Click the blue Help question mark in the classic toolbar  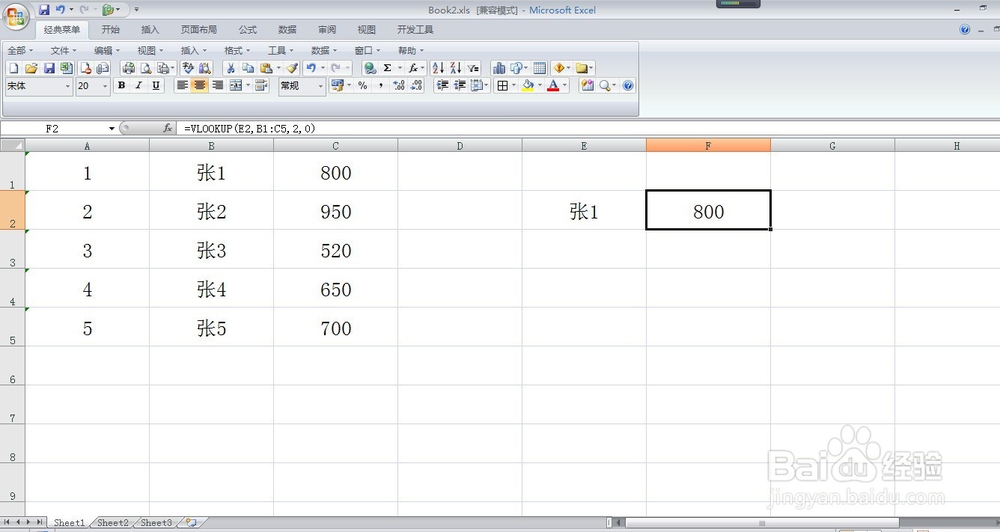tap(628, 85)
